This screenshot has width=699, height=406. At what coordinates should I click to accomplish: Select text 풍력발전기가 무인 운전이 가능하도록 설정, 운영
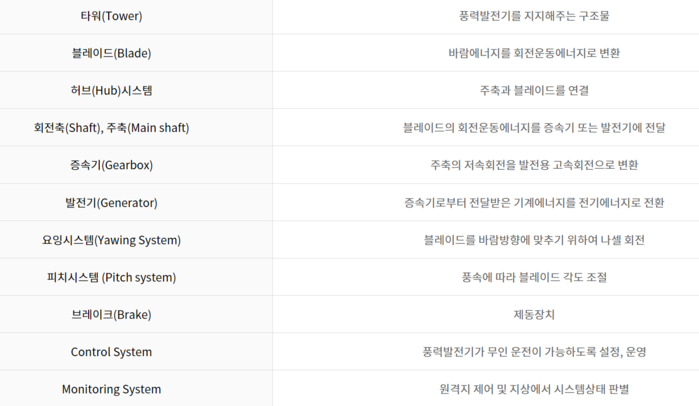pos(534,352)
